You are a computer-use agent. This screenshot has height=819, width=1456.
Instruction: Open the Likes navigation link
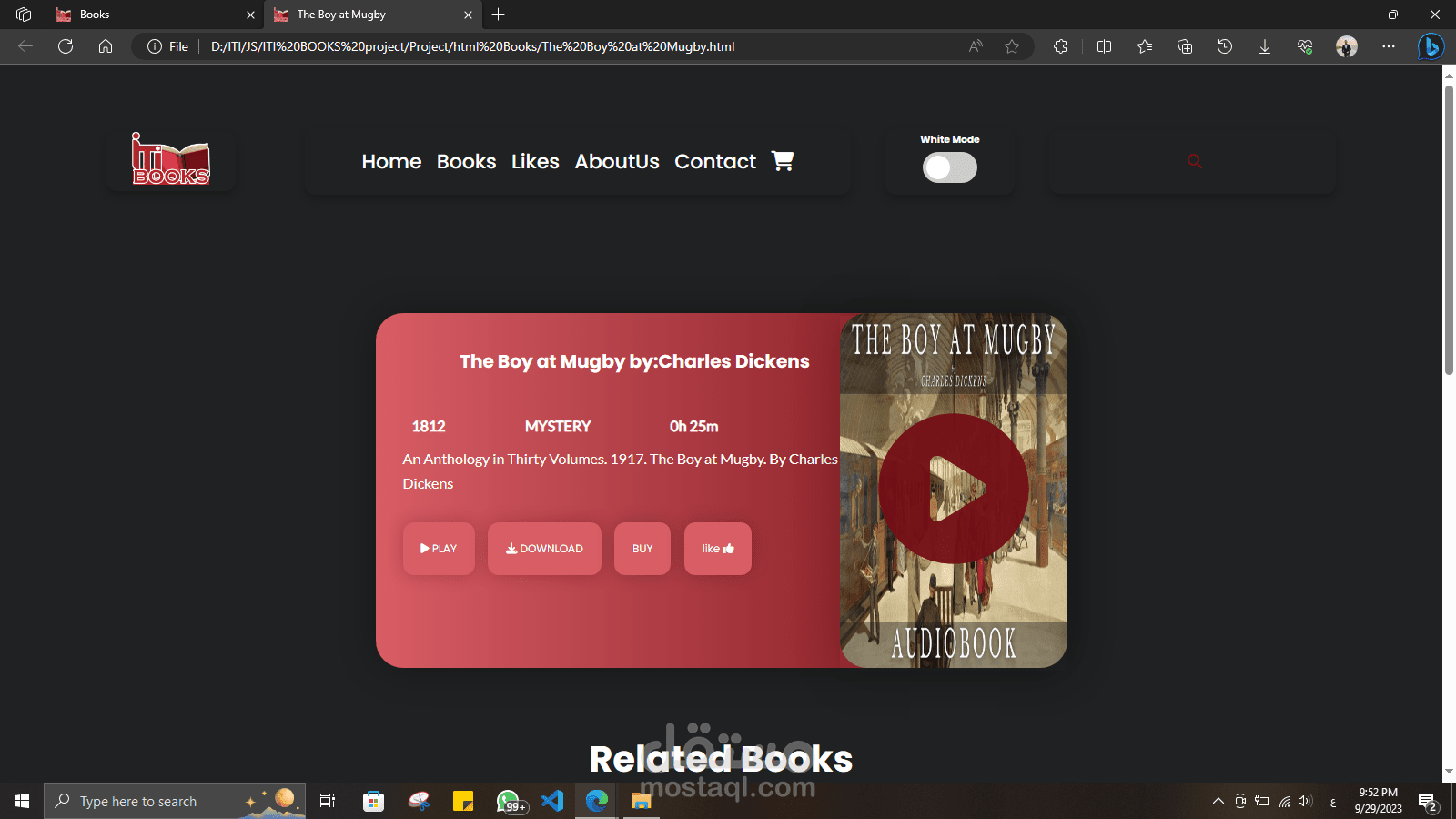click(x=535, y=161)
